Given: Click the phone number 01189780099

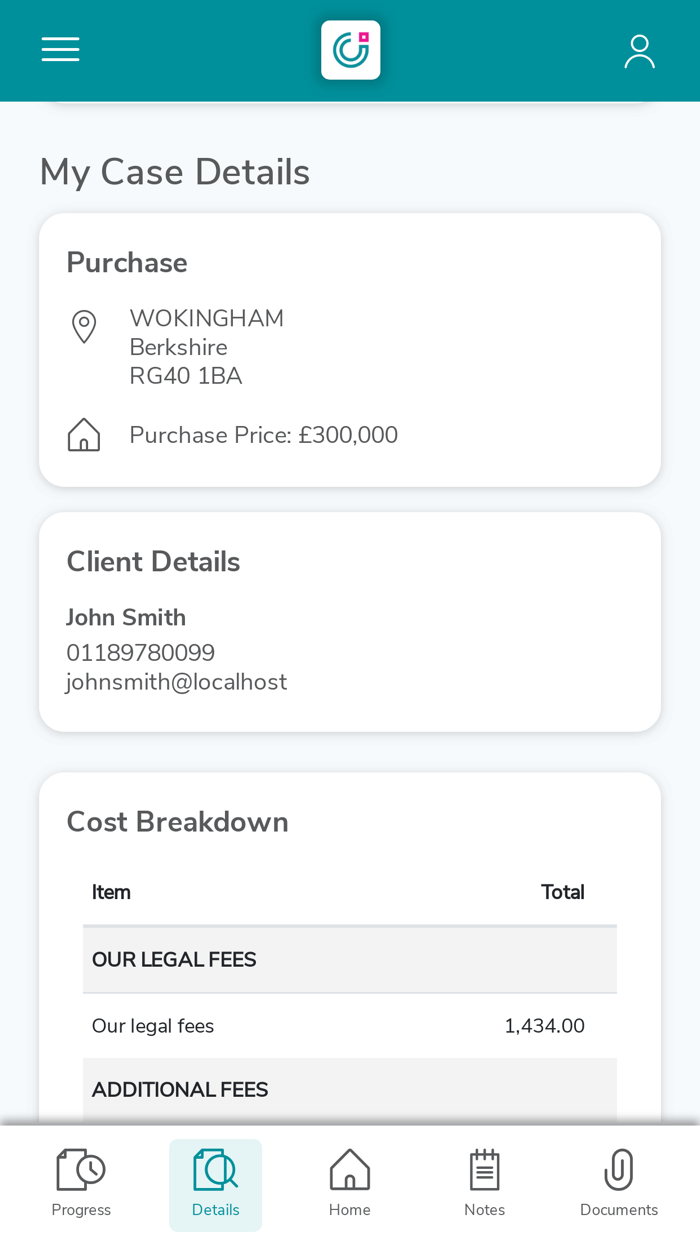Looking at the screenshot, I should point(141,653).
